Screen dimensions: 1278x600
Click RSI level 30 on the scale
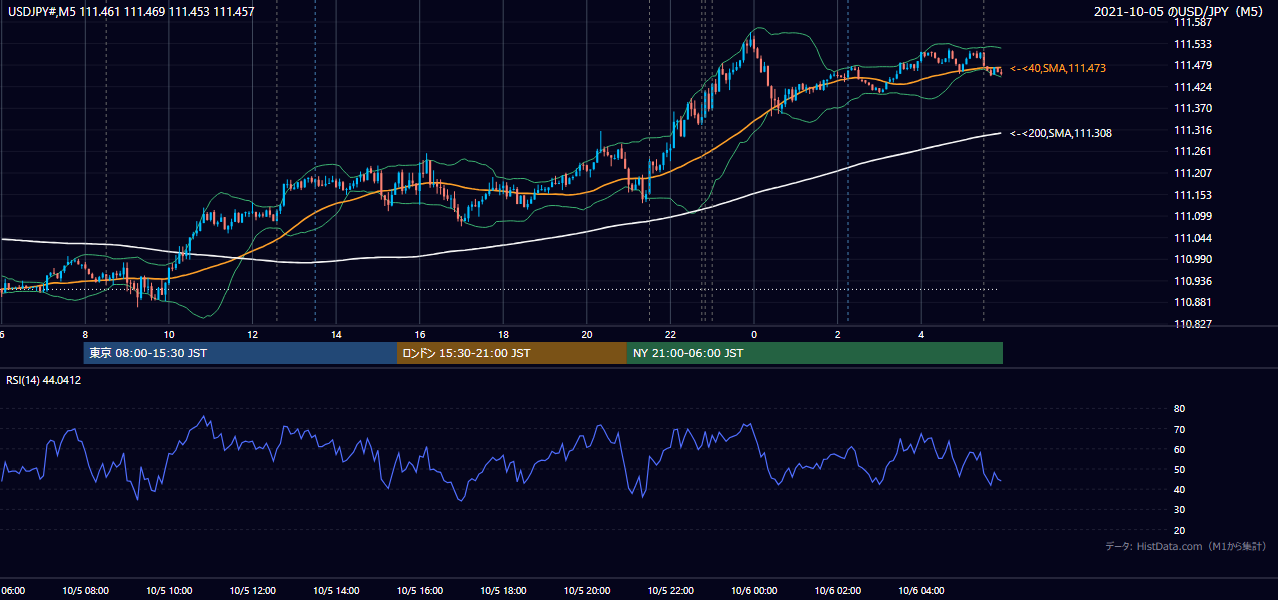(1179, 510)
